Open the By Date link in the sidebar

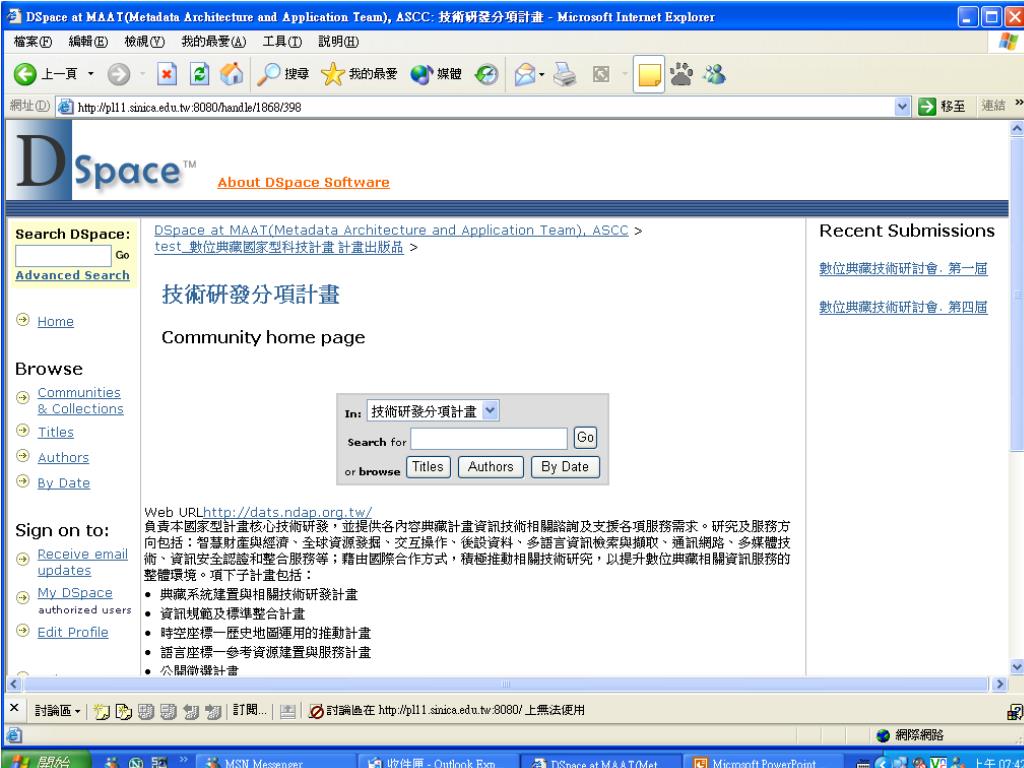point(63,483)
